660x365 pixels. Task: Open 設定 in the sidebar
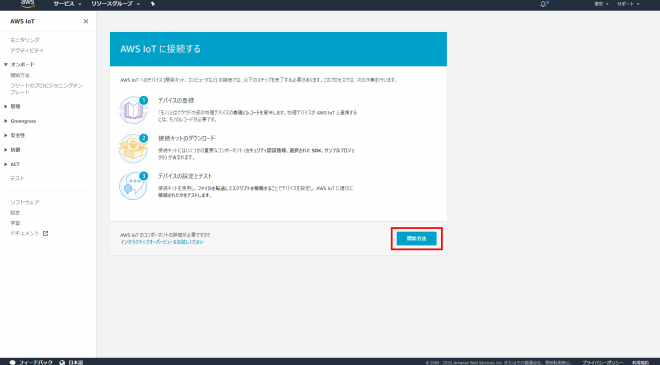pos(15,213)
